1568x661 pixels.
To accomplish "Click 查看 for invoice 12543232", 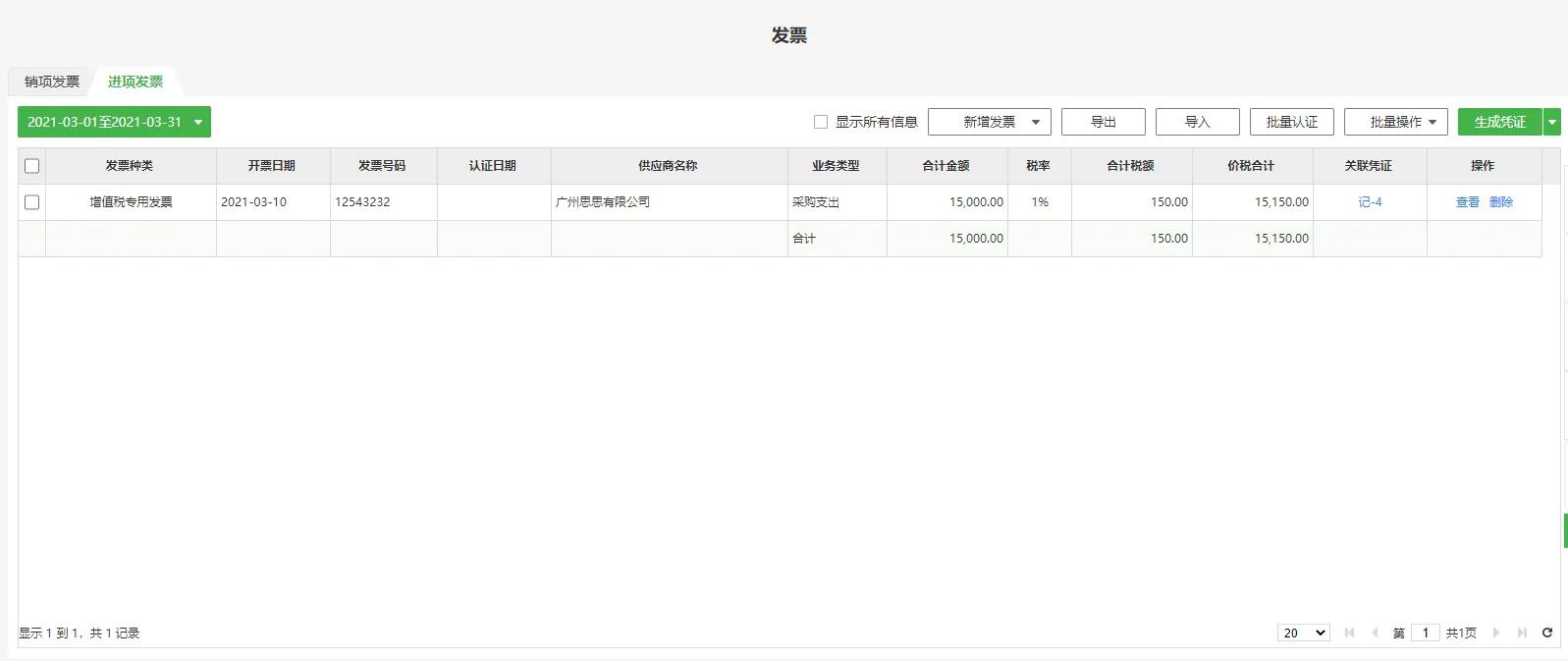I will [x=1467, y=202].
